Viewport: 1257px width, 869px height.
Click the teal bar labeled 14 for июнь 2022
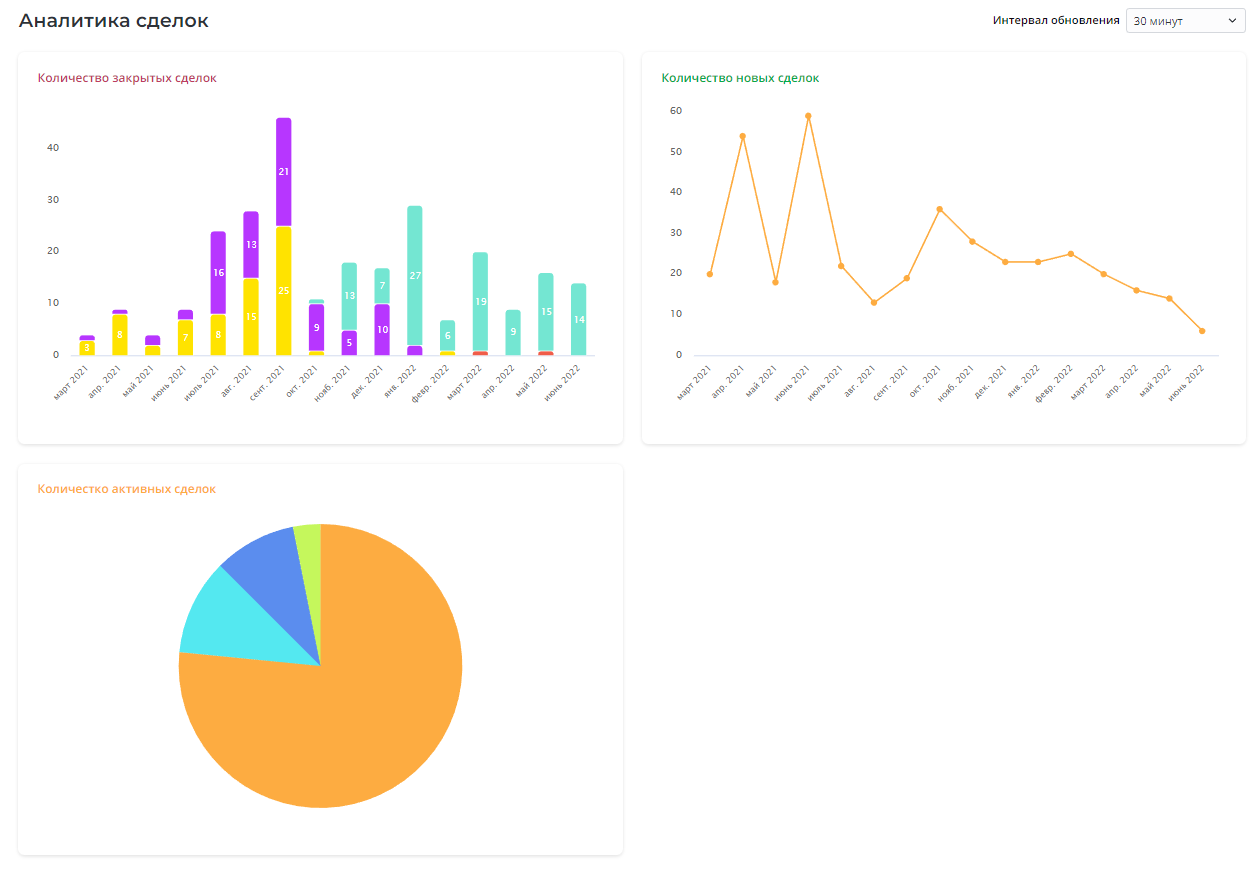(x=578, y=319)
